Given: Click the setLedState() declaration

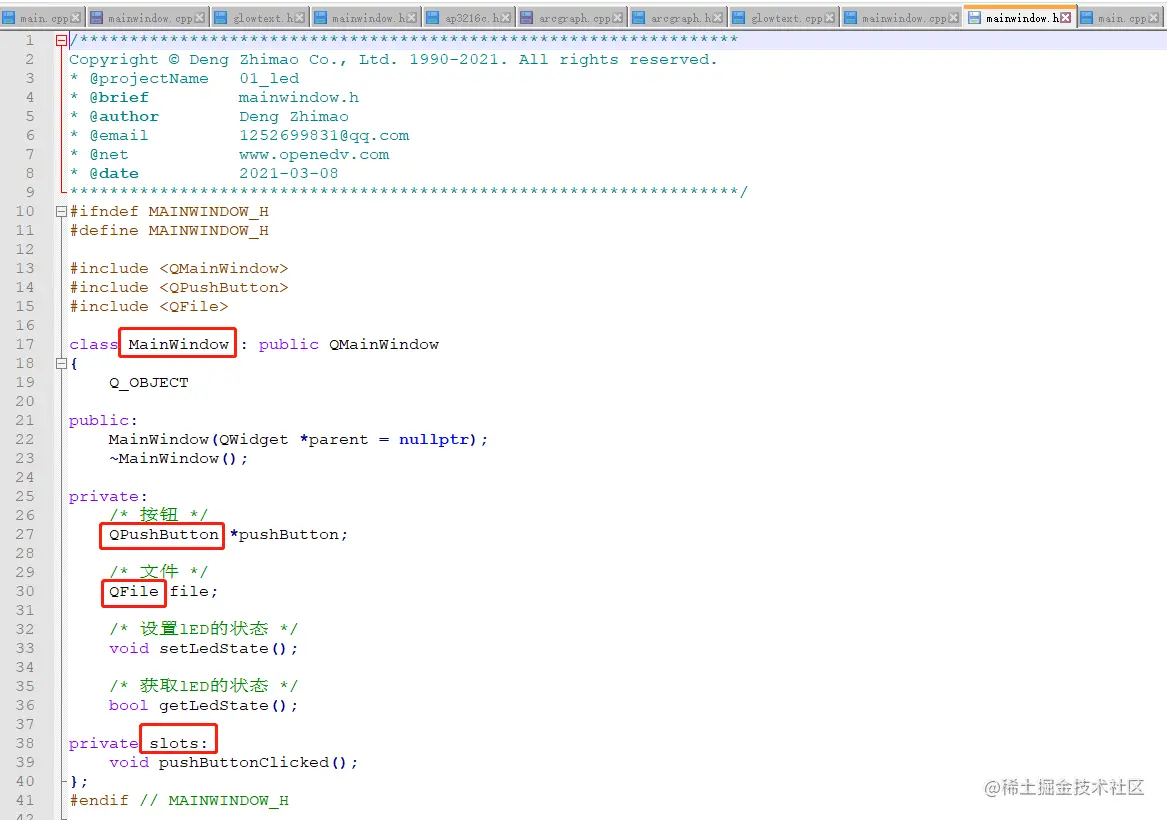Looking at the screenshot, I should click(203, 648).
